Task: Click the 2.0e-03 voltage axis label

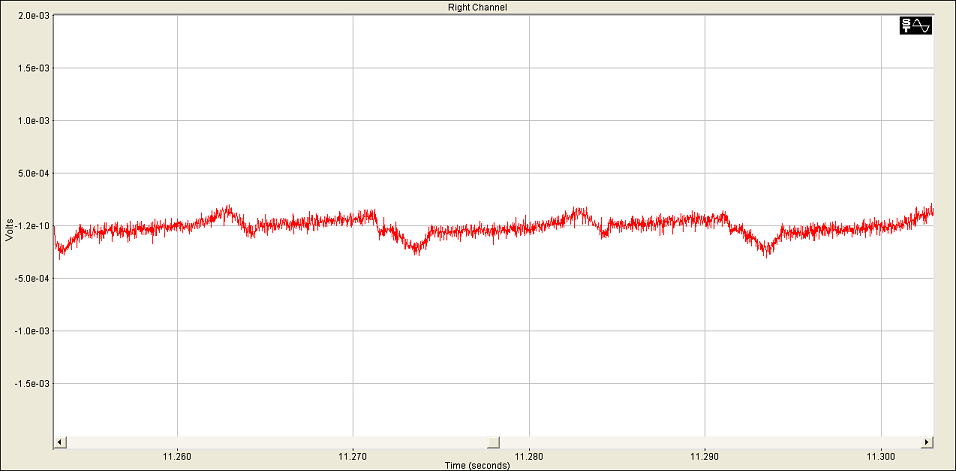Action: 34,15
